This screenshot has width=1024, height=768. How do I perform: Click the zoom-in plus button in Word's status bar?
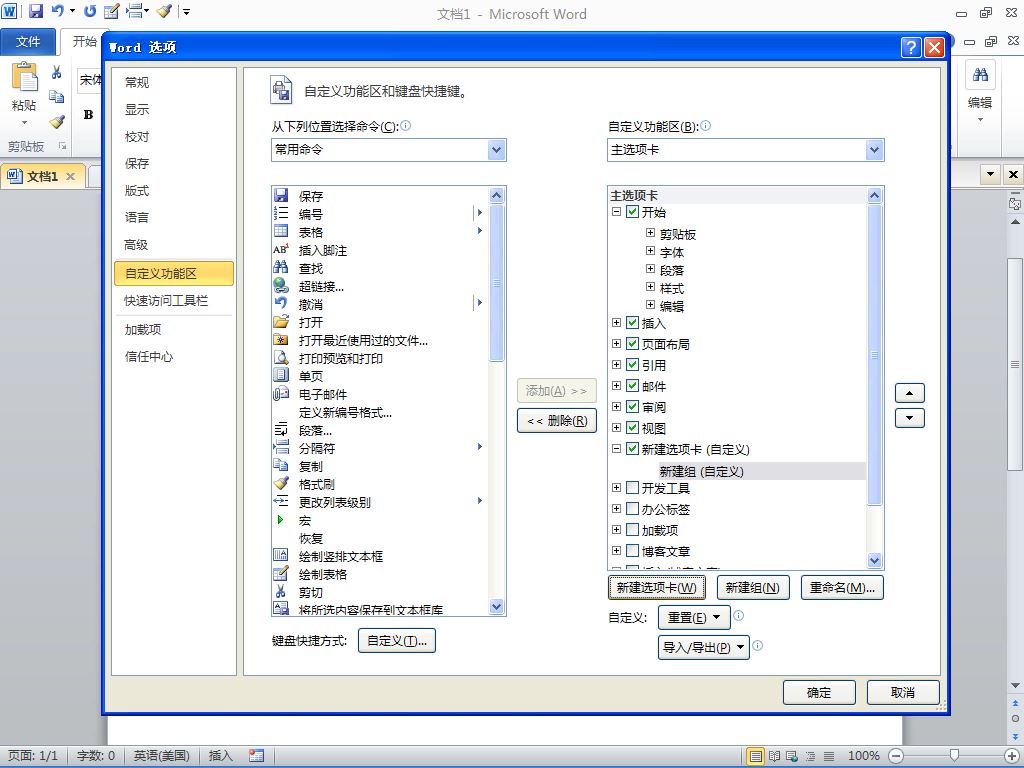click(1011, 756)
